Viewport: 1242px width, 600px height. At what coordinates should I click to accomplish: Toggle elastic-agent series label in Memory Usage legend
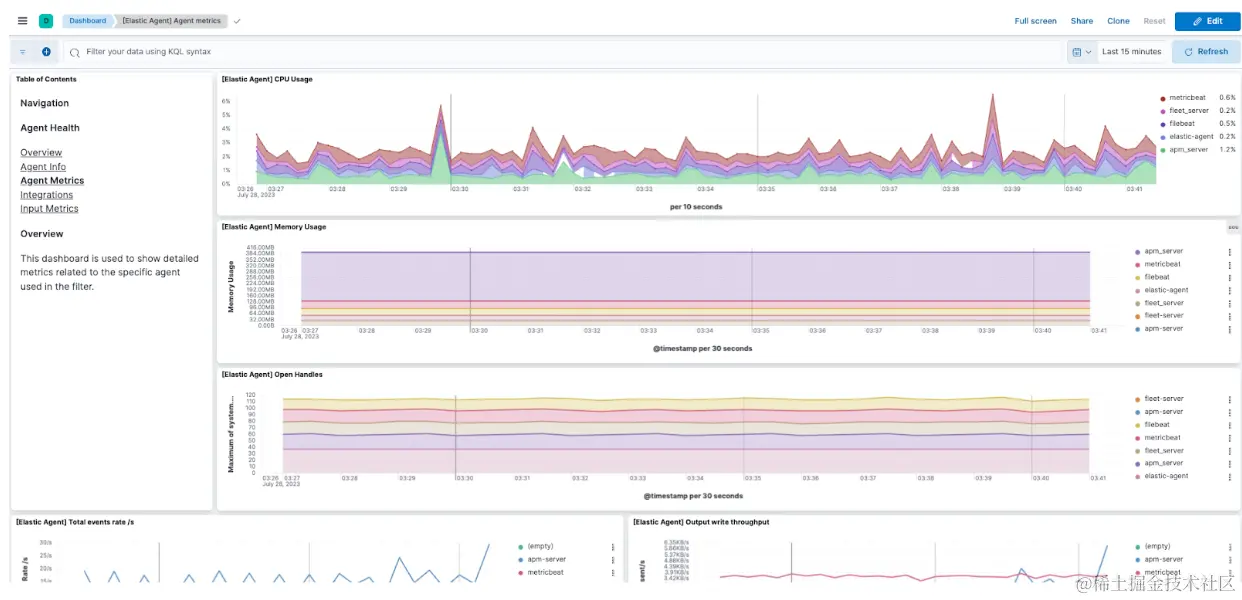(1166, 291)
